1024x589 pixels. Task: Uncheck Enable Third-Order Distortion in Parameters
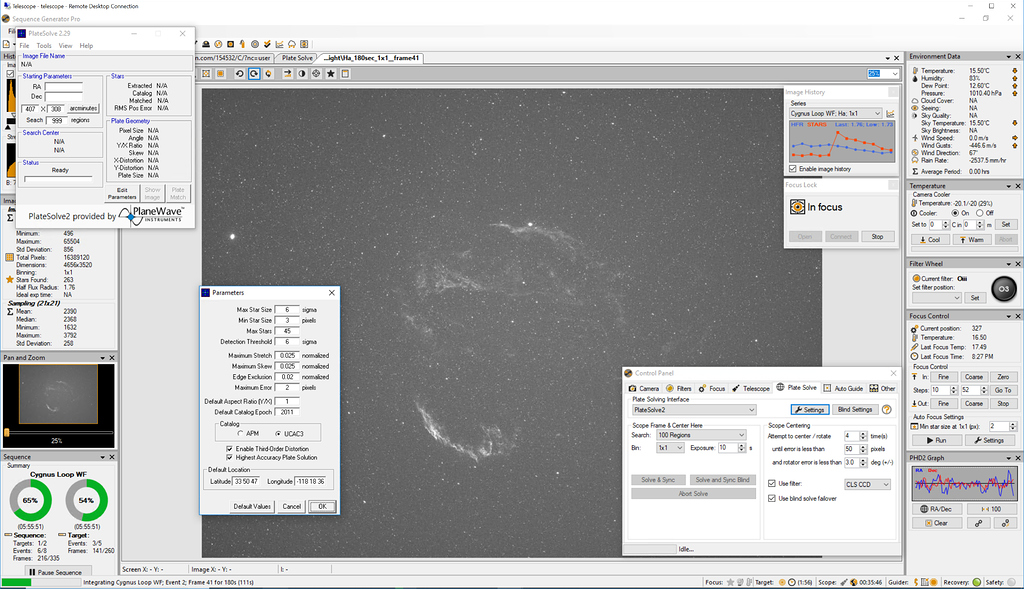229,449
